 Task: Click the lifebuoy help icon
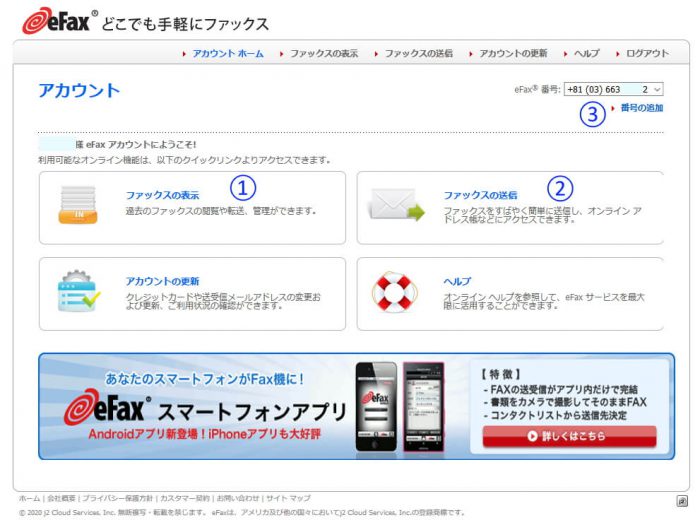tap(394, 292)
